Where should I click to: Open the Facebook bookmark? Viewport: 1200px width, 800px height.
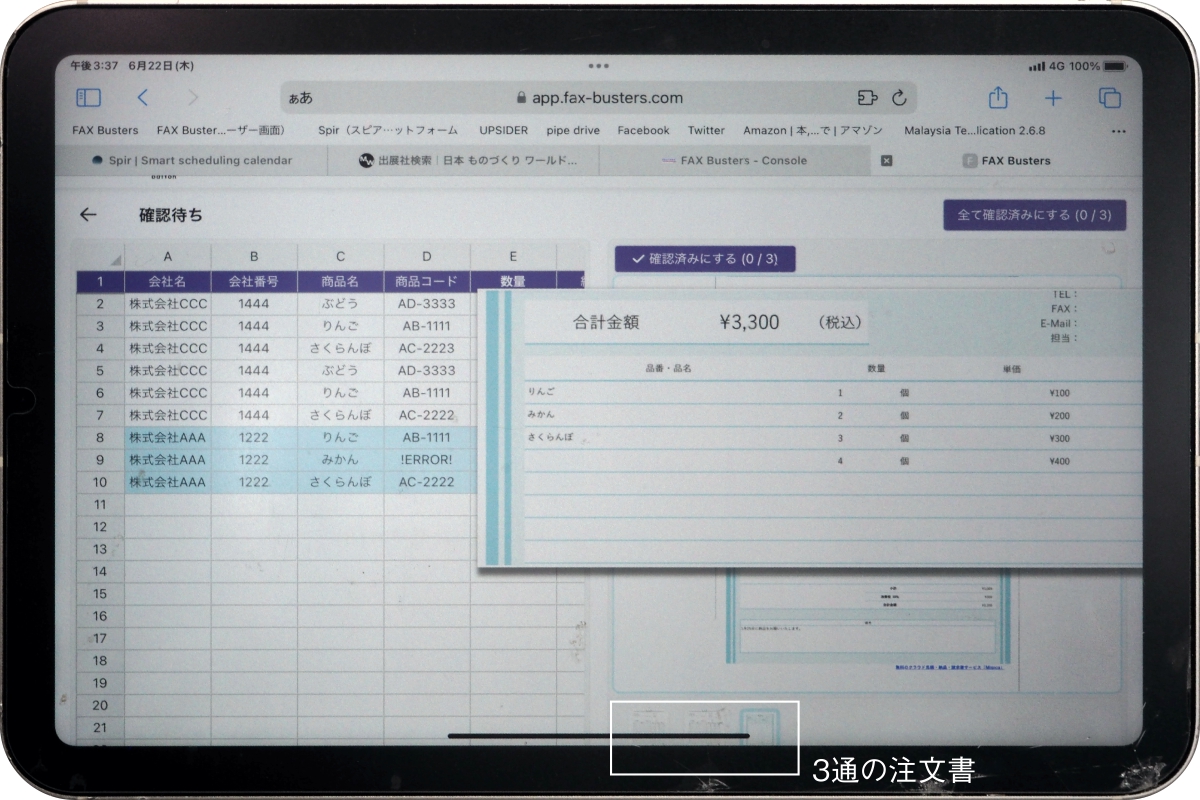tap(643, 130)
